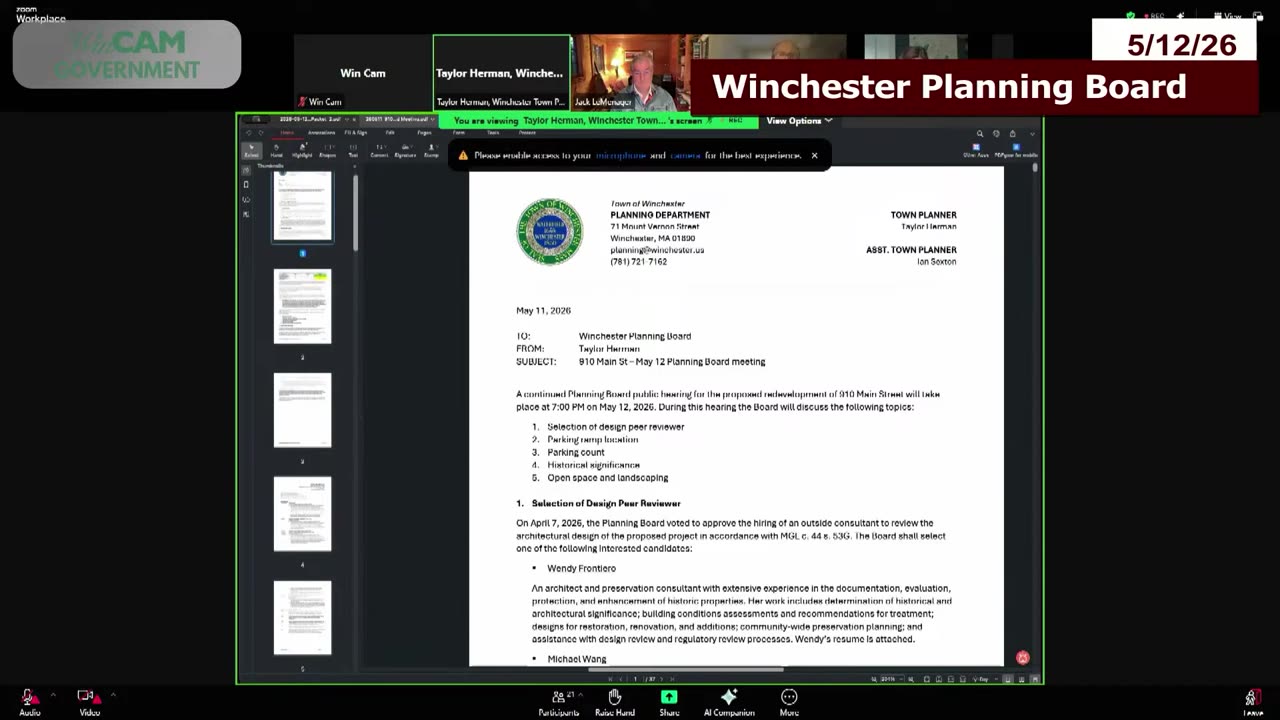The height and width of the screenshot is (720, 1280).
Task: Select Win Cam participant tile
Action: (363, 73)
